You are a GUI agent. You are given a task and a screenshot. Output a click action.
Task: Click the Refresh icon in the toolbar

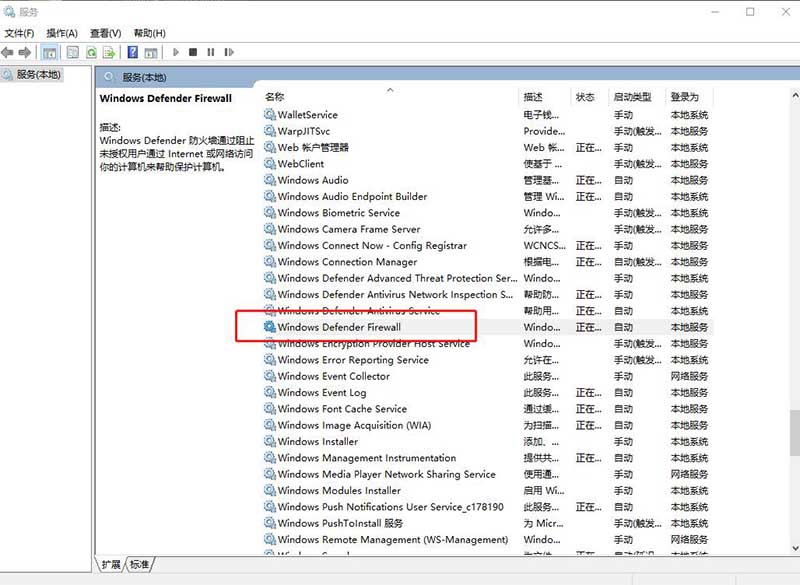coord(91,52)
